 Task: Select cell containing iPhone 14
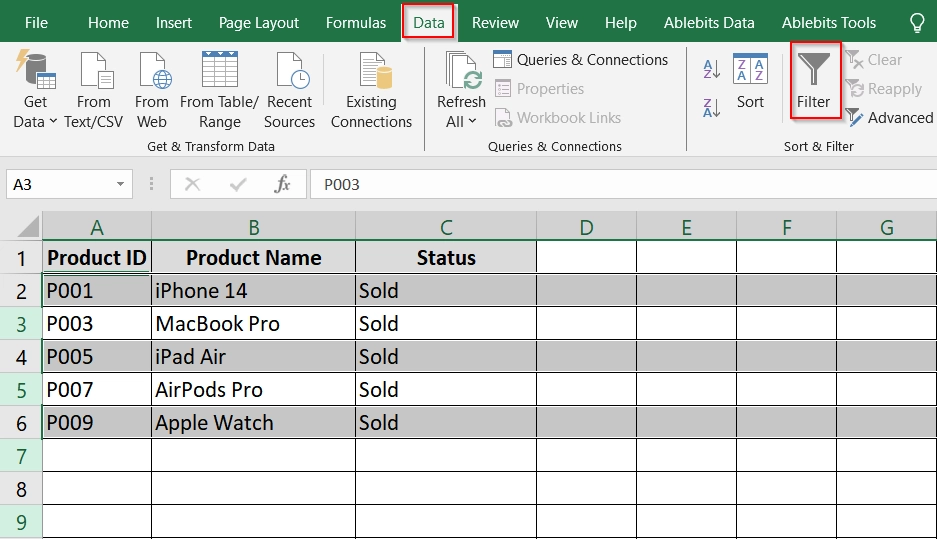tap(253, 290)
